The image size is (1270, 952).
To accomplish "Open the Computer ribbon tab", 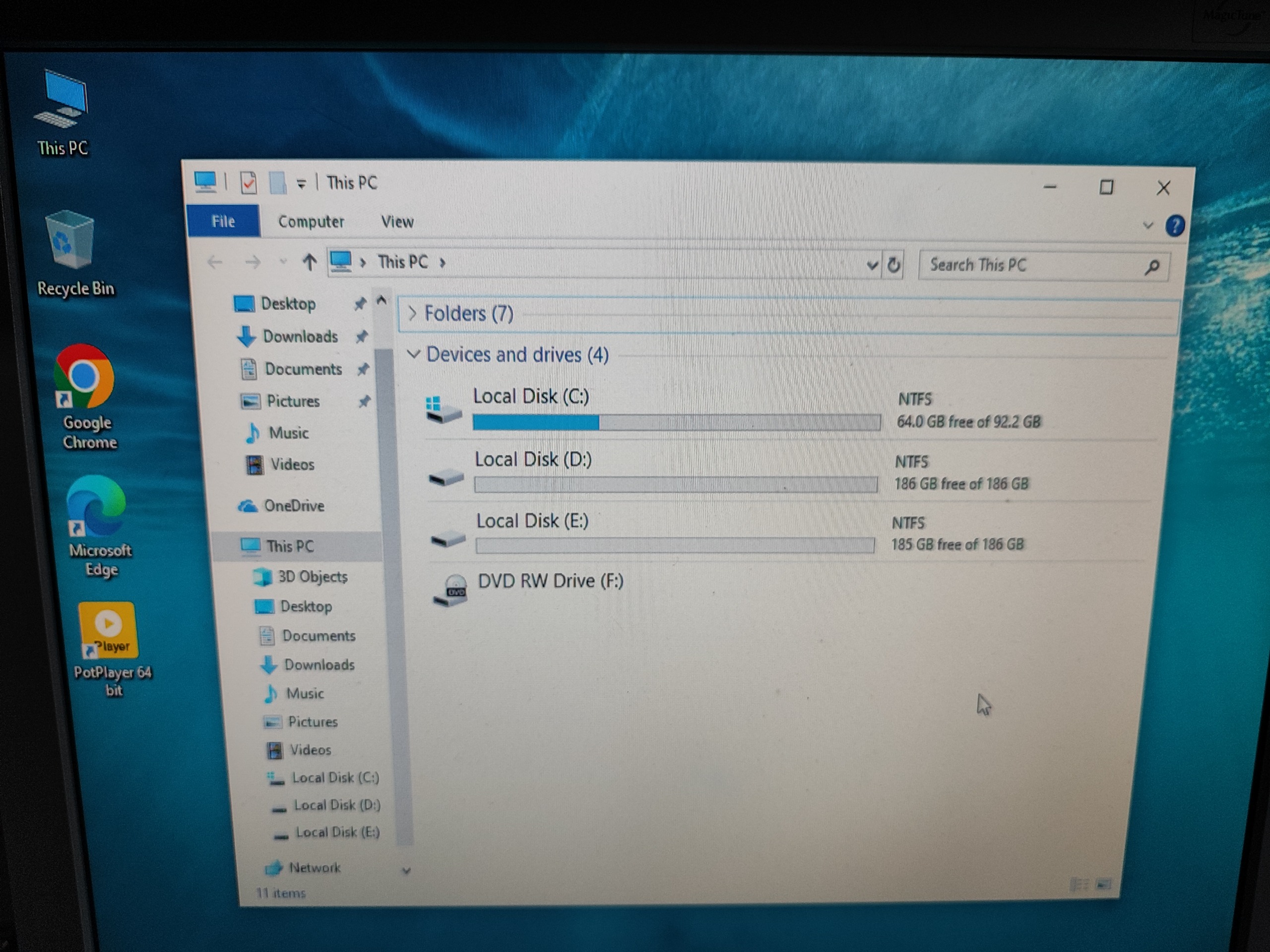I will (x=311, y=222).
